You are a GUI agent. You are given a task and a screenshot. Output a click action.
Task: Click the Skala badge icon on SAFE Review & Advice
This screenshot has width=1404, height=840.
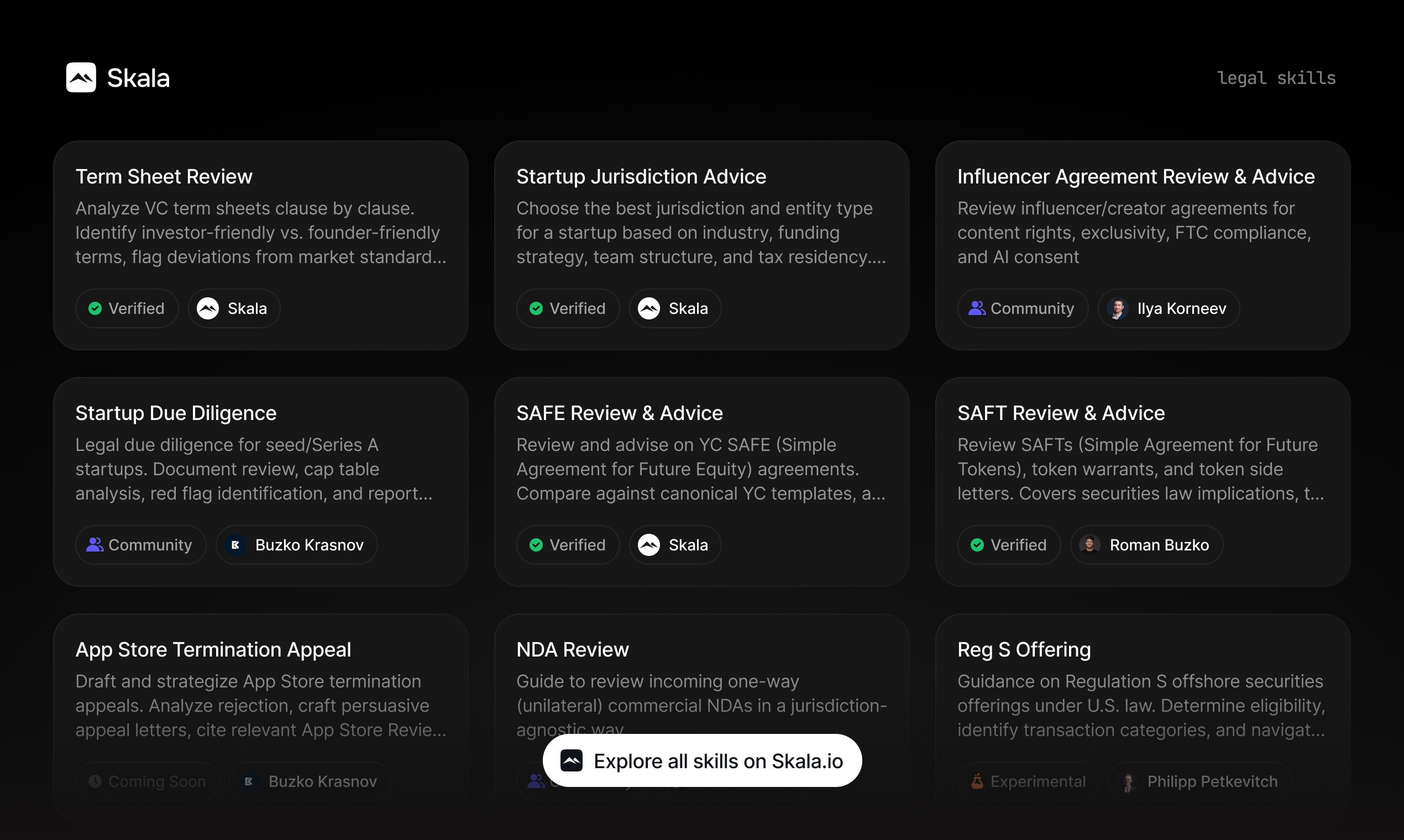coord(649,544)
